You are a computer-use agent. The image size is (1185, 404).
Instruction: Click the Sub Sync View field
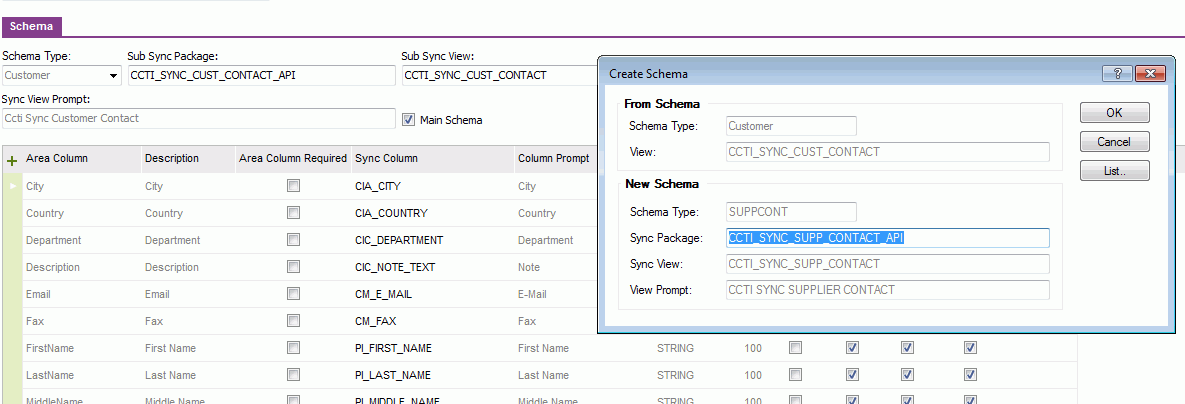500,76
